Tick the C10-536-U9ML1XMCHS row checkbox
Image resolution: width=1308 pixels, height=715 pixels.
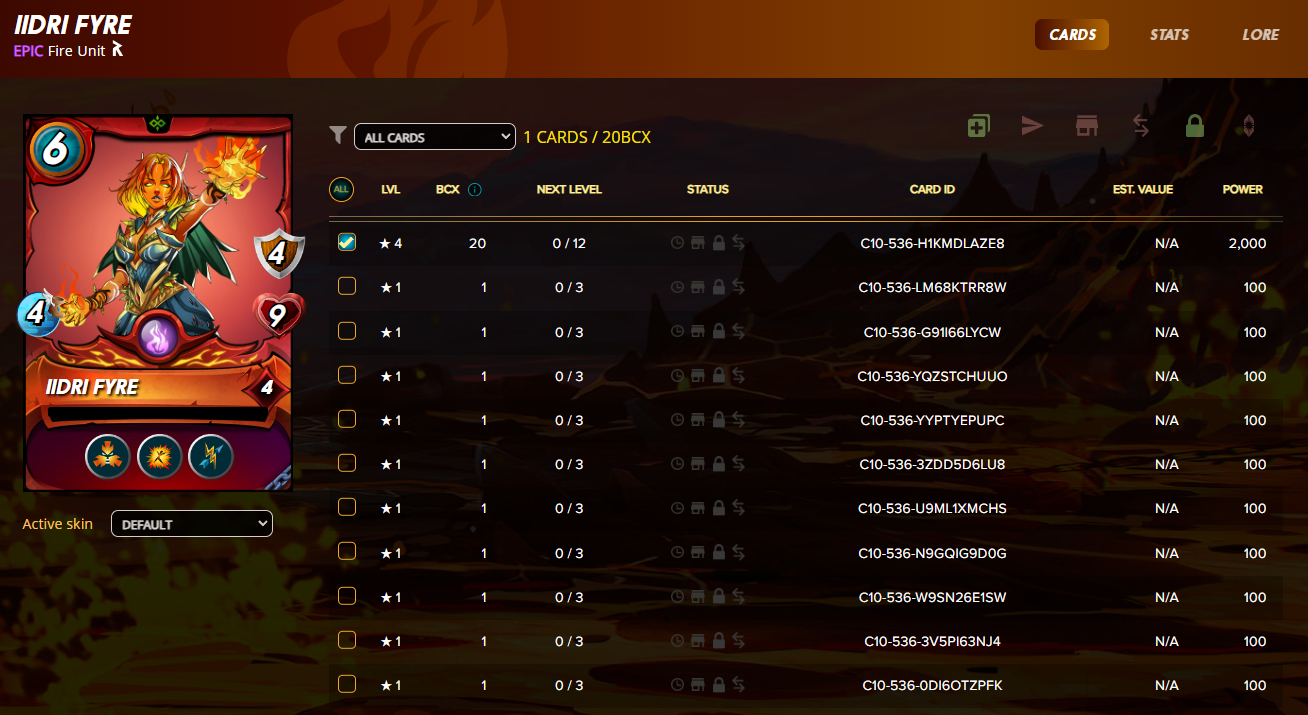tap(347, 506)
